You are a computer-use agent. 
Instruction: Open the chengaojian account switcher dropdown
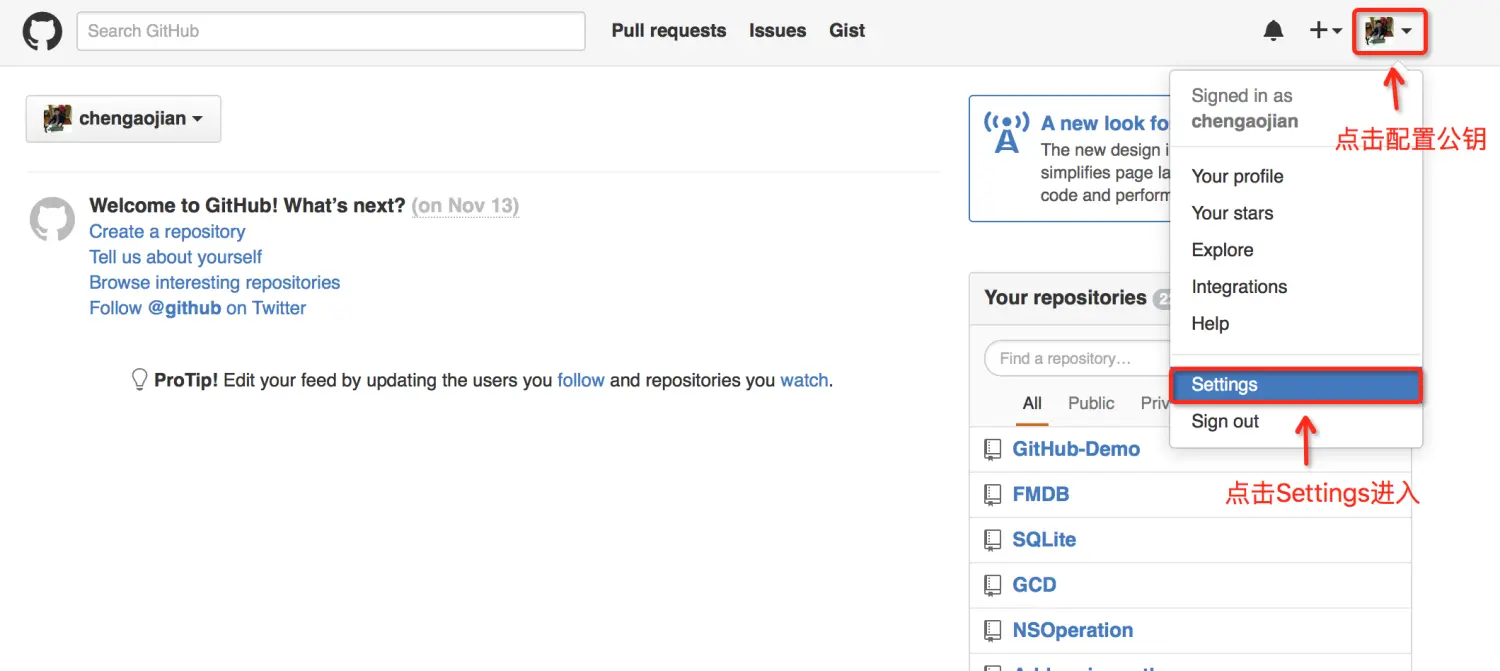pos(123,119)
